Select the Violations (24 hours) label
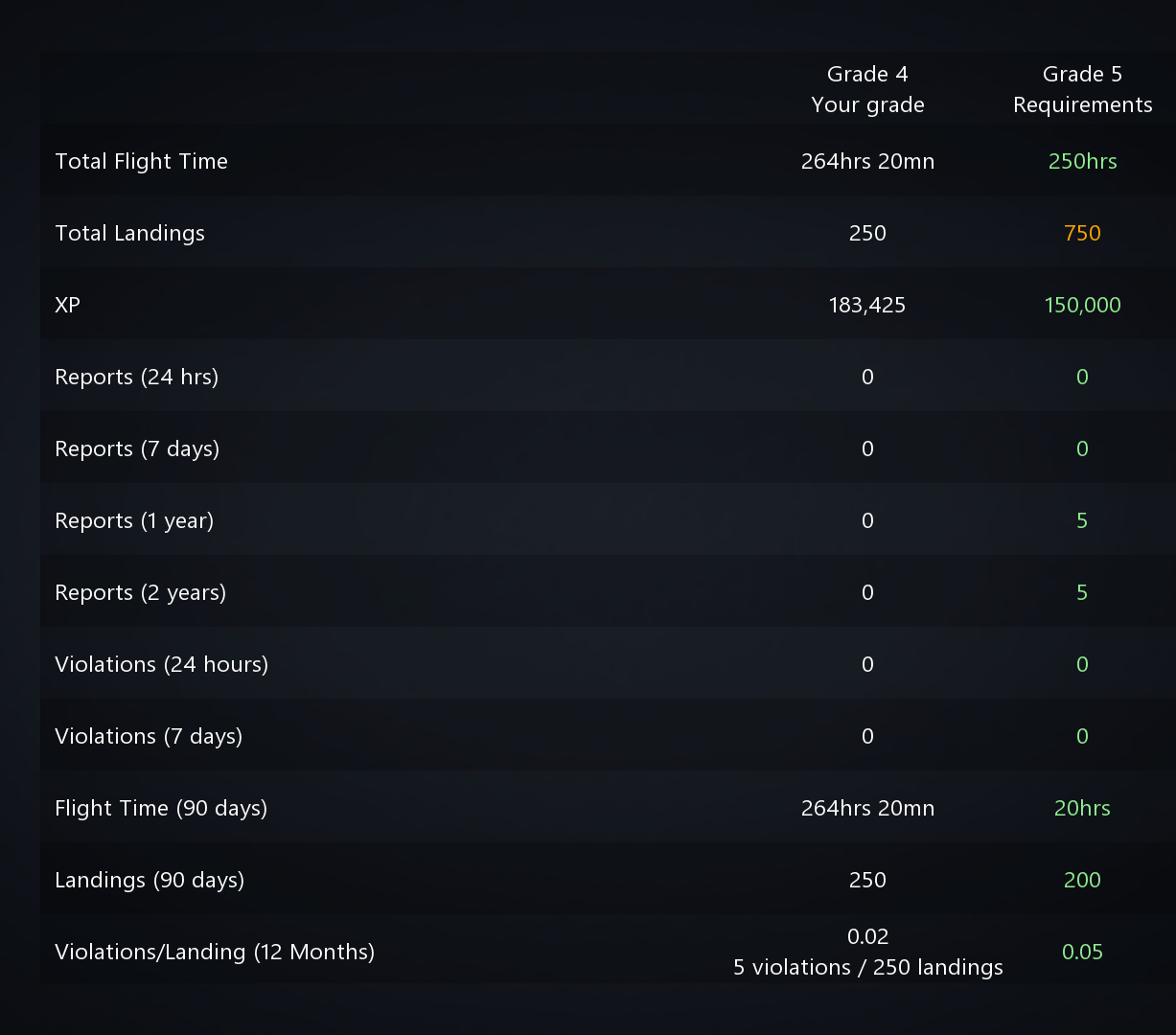Viewport: 1176px width, 1035px height. pyautogui.click(x=161, y=664)
